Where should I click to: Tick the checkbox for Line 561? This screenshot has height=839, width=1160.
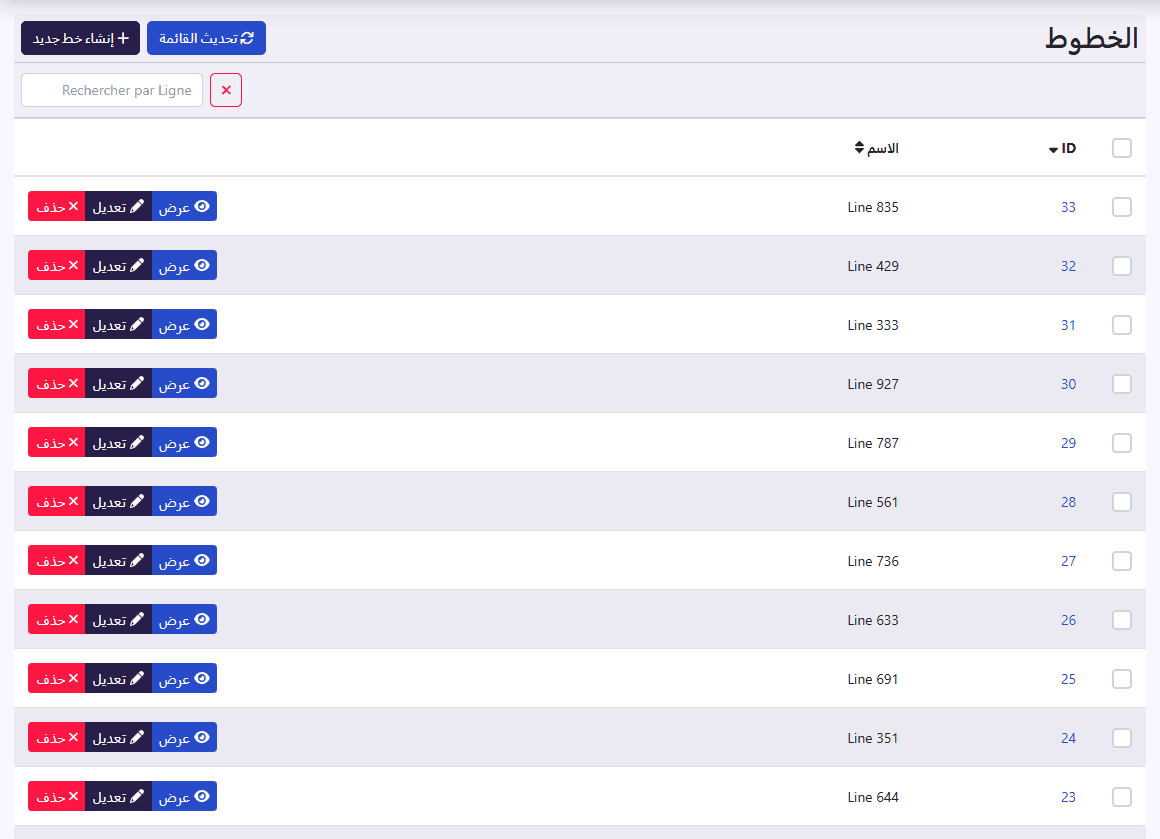[1122, 502]
